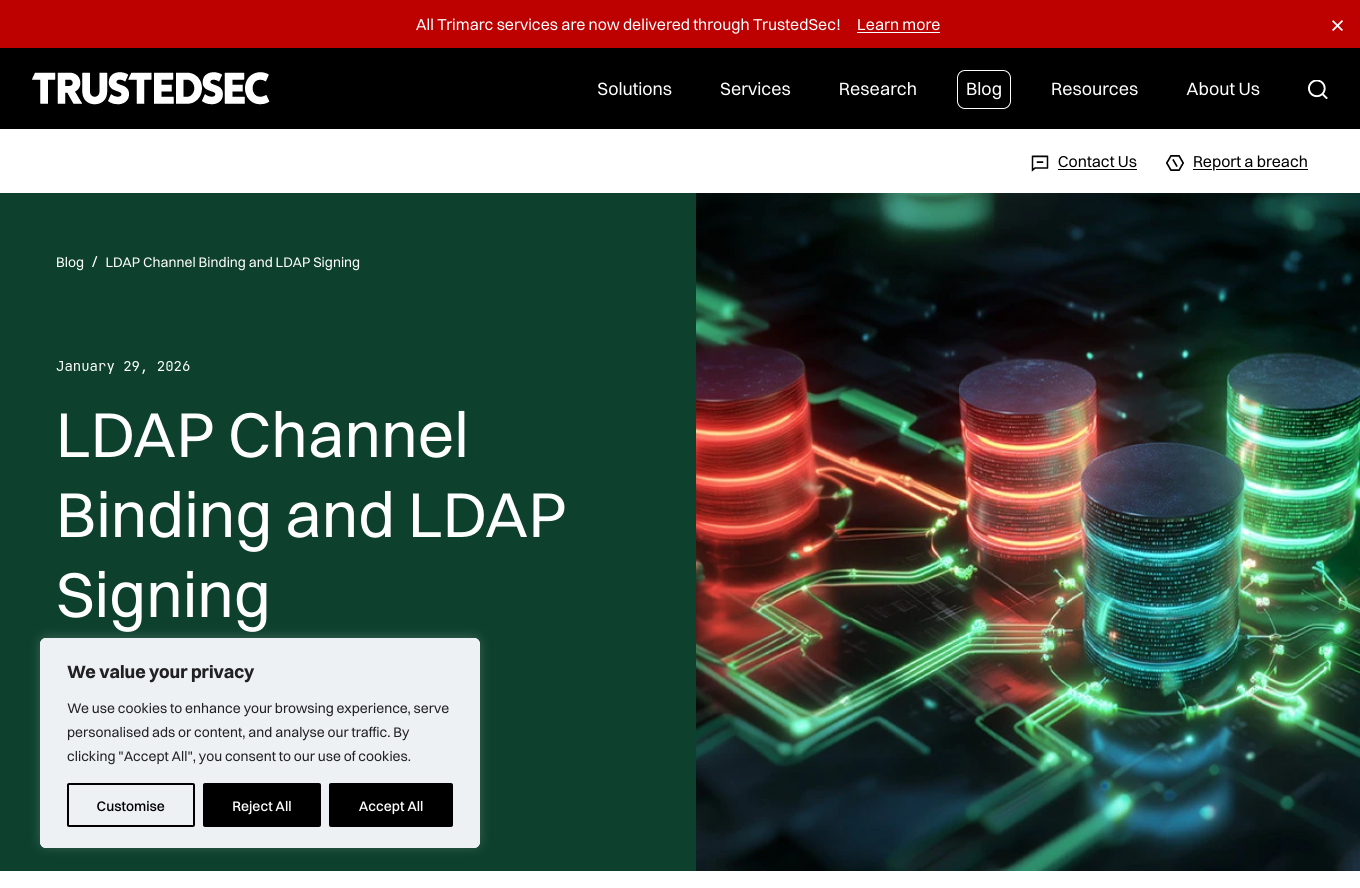Image resolution: width=1360 pixels, height=888 pixels.
Task: Click the chat icon beside Contact Us
Action: point(1040,163)
